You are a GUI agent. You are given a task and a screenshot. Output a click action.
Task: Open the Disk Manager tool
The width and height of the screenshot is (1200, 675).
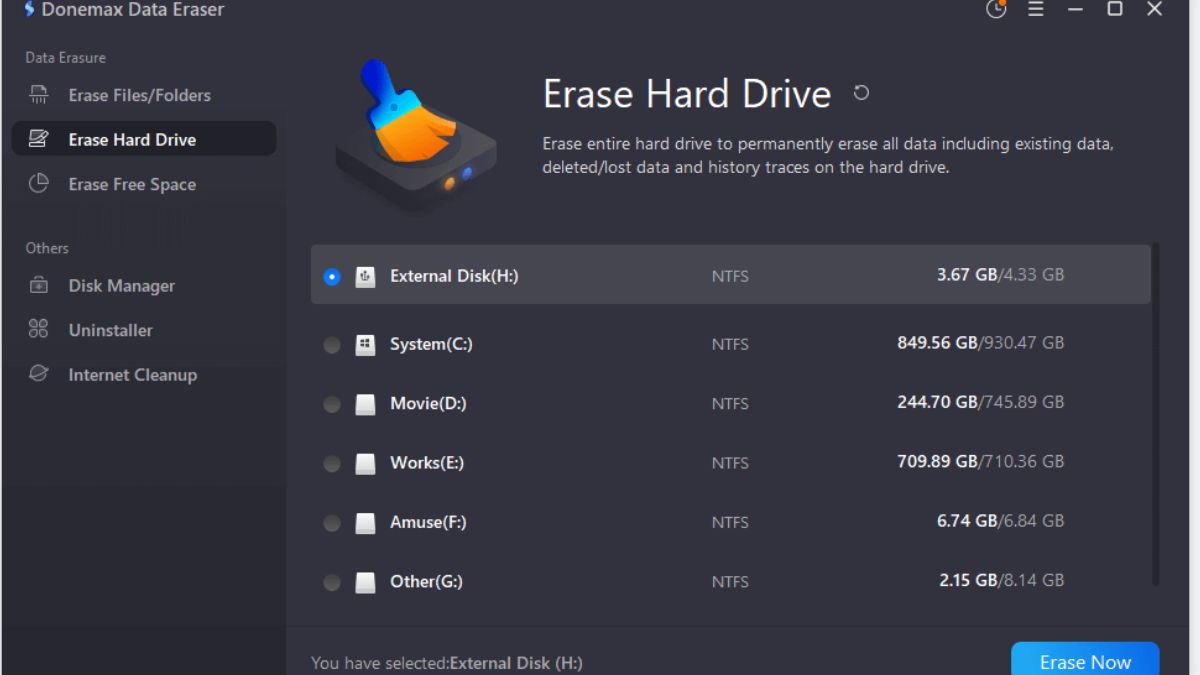(144, 286)
